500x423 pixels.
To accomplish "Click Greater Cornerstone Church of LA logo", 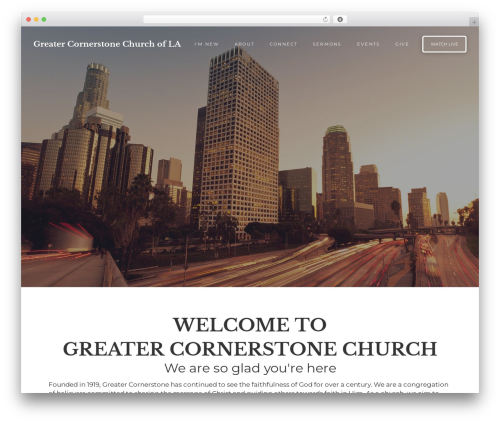I will (x=107, y=44).
